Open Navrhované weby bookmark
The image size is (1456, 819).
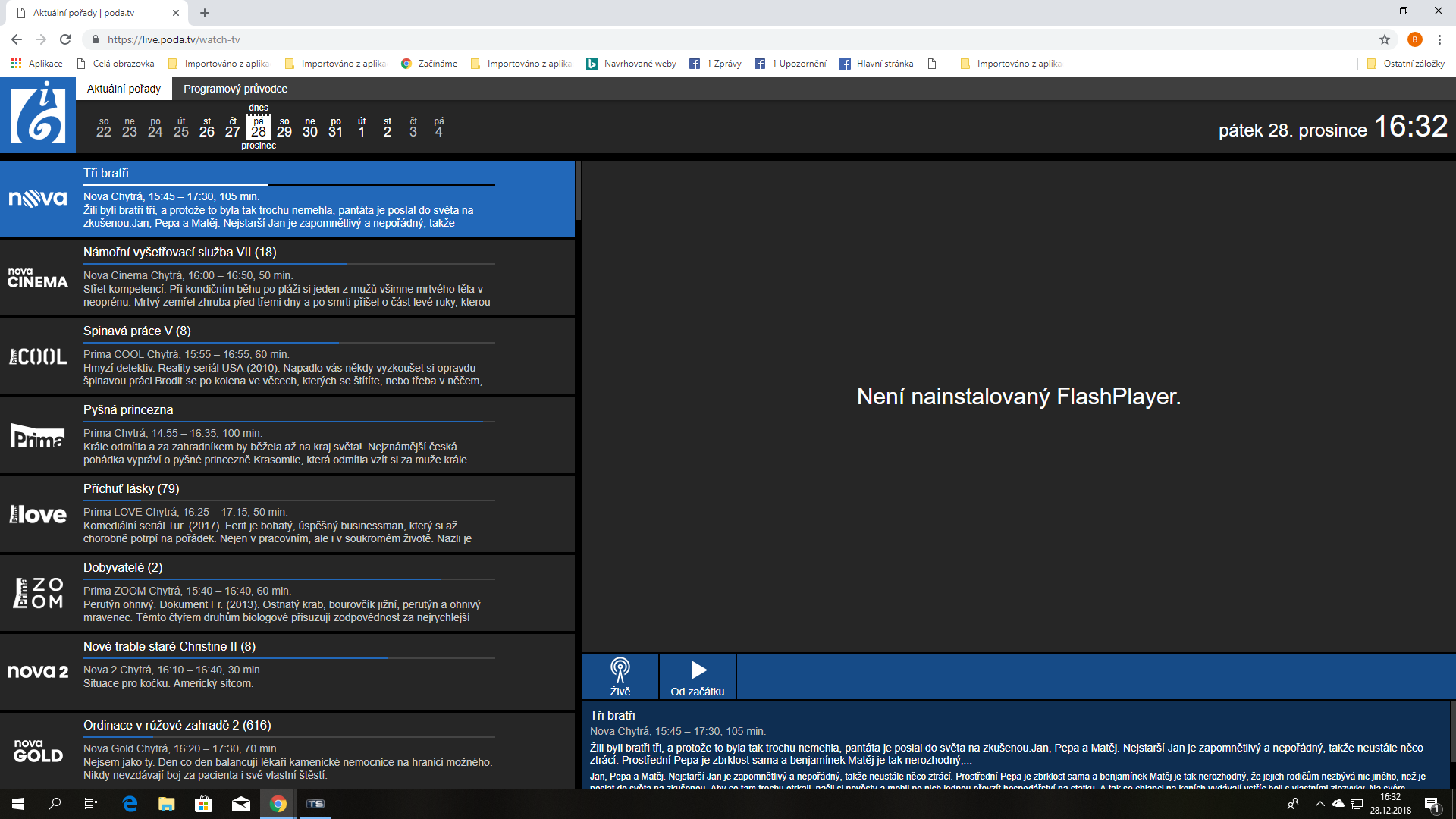(632, 64)
